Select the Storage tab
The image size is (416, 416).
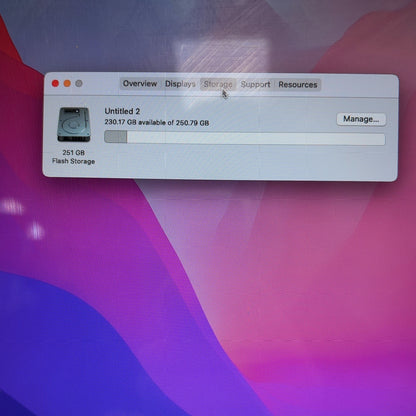click(218, 84)
